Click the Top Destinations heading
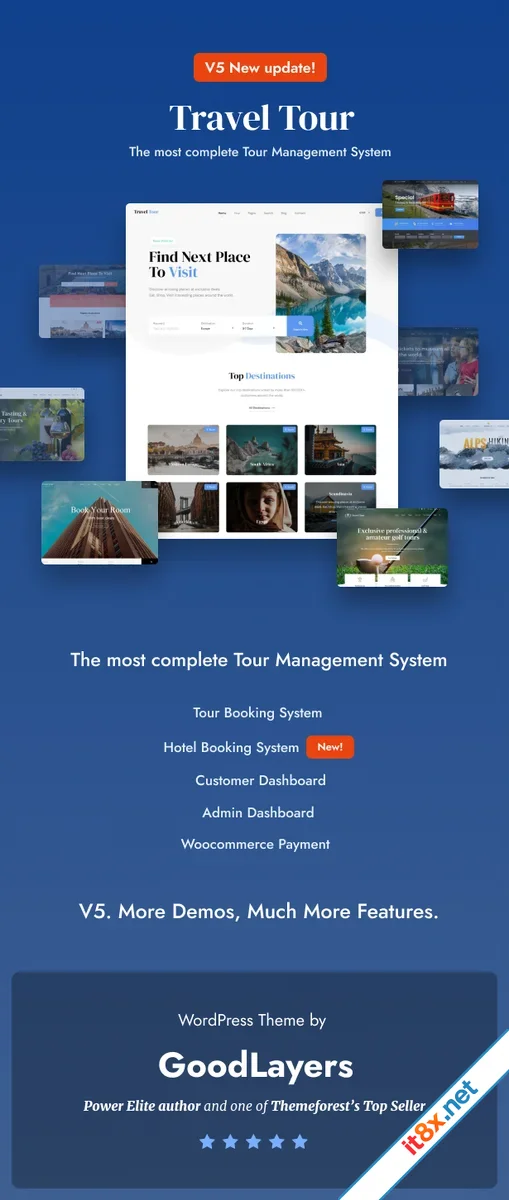509x1200 pixels. [261, 376]
